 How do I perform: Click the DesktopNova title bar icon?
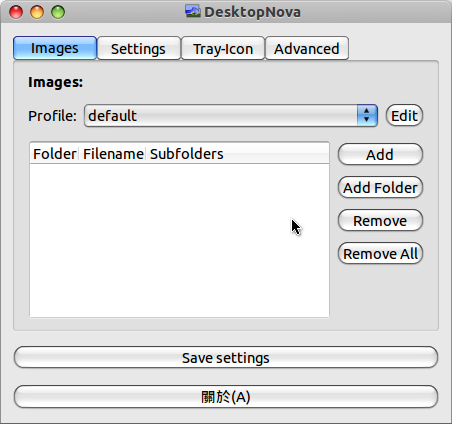pyautogui.click(x=193, y=12)
